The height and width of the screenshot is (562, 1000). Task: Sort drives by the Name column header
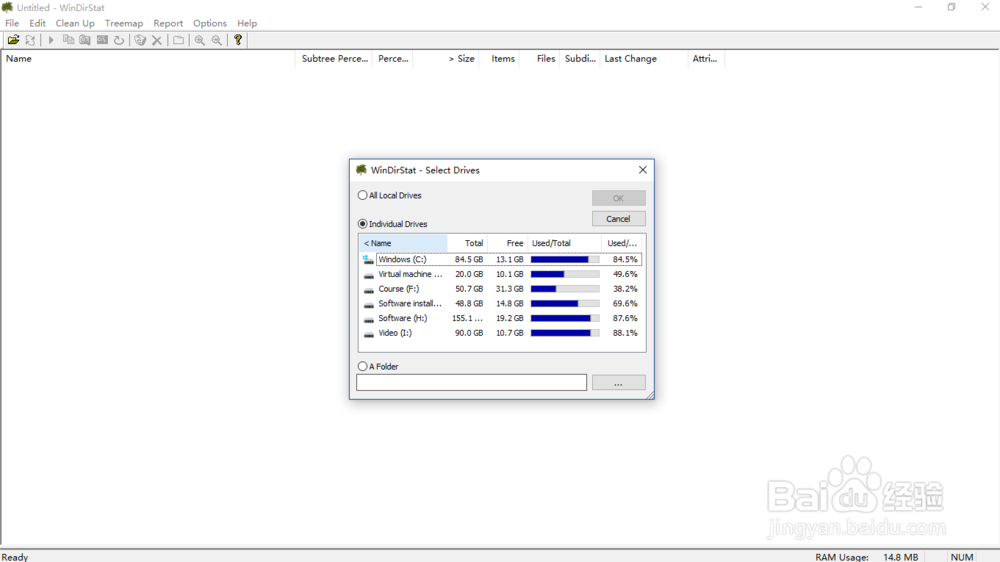coord(403,243)
